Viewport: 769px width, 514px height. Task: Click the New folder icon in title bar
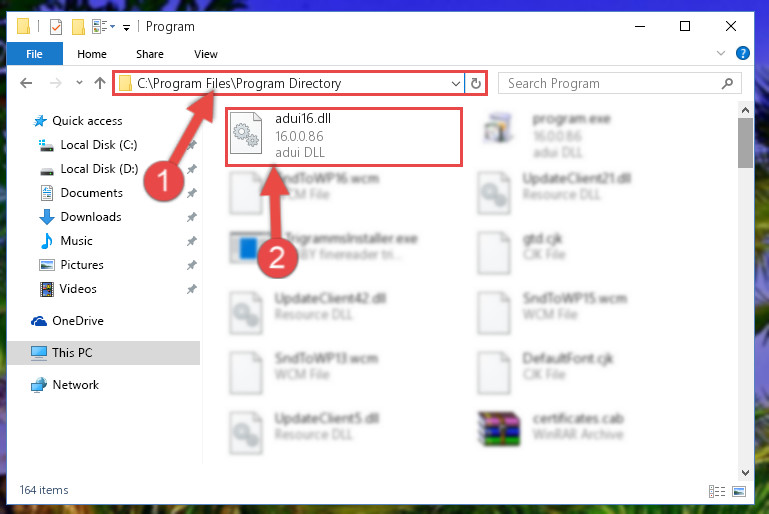tap(78, 26)
